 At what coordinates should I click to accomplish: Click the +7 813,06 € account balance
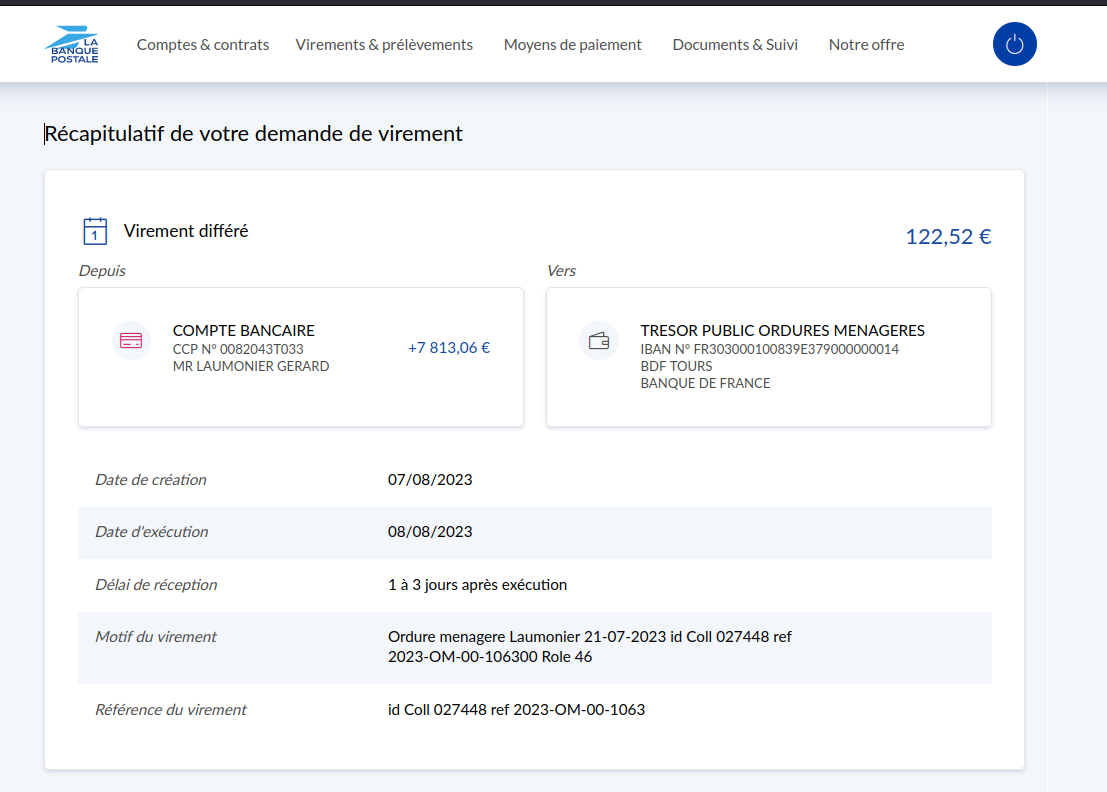pos(449,348)
